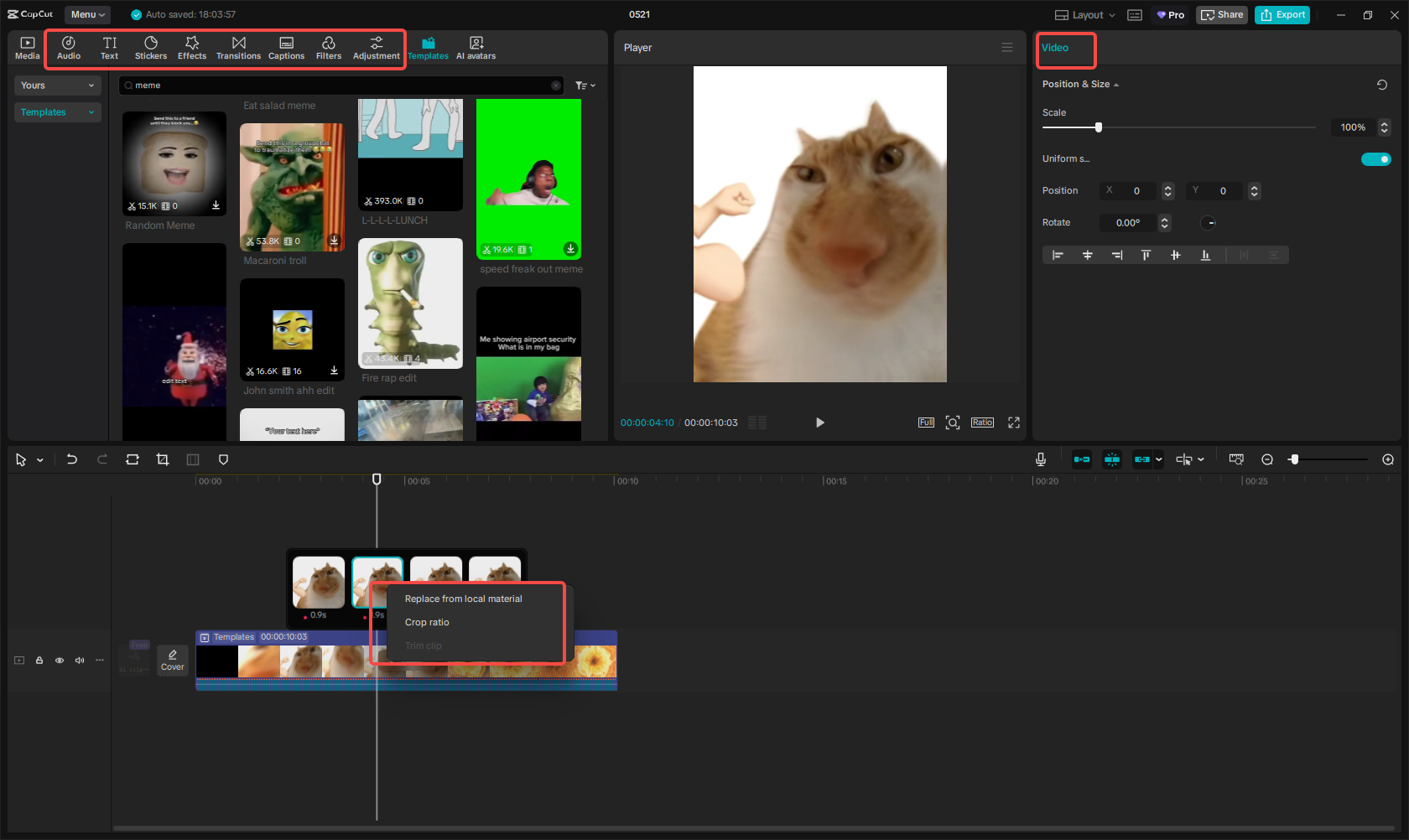1409x840 pixels.
Task: Select Crop ratio from context menu
Action: point(427,622)
